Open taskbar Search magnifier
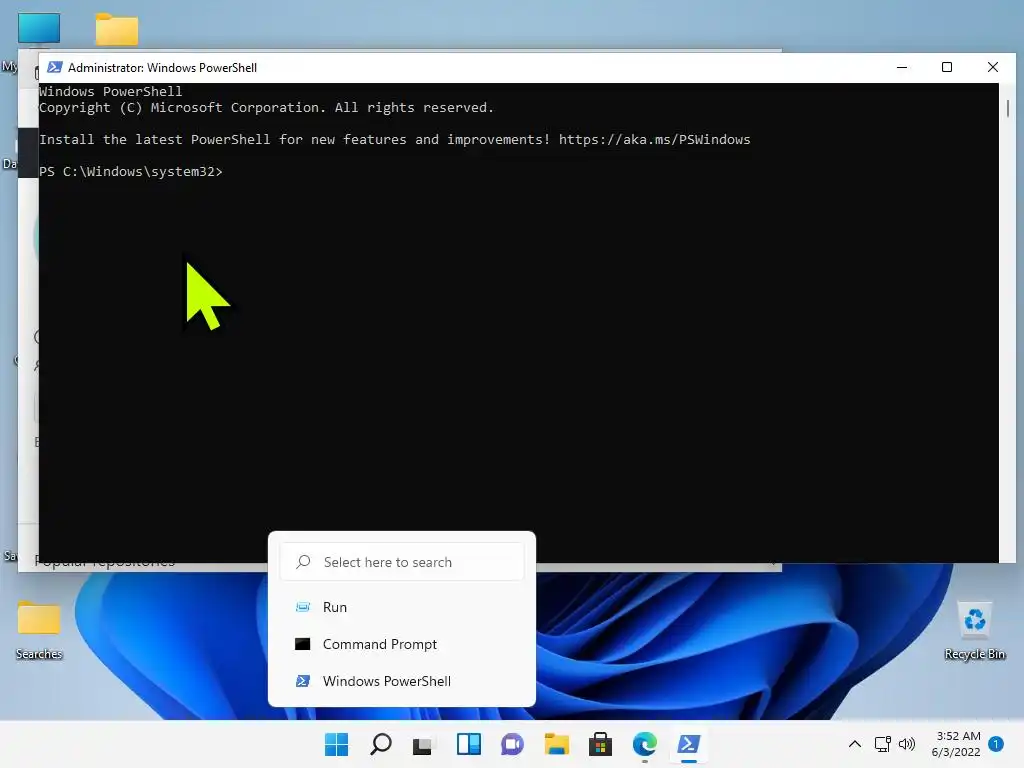Image resolution: width=1024 pixels, height=768 pixels. coord(381,744)
